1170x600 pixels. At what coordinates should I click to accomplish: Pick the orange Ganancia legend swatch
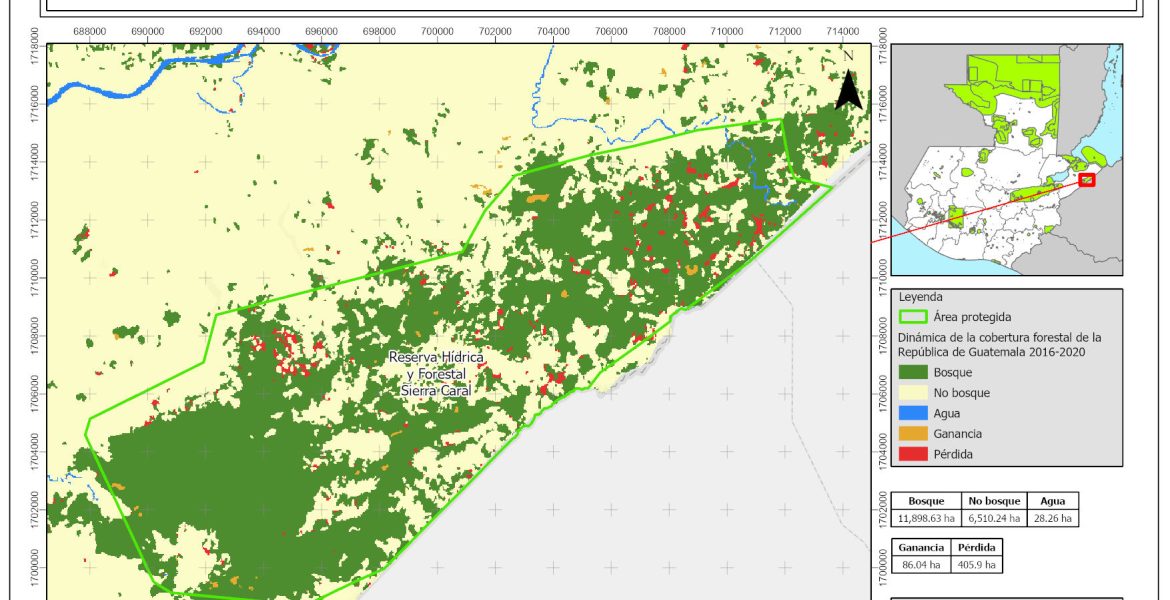[913, 434]
